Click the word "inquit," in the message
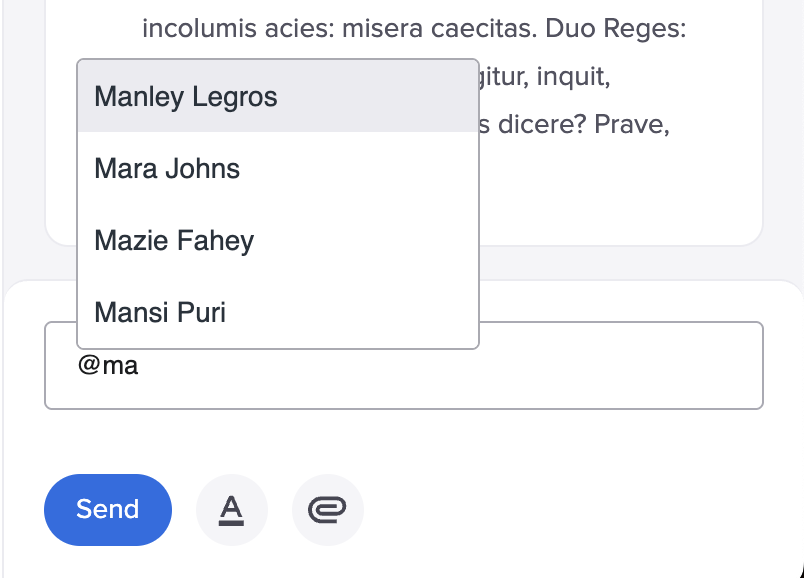Image resolution: width=804 pixels, height=578 pixels. click(573, 77)
